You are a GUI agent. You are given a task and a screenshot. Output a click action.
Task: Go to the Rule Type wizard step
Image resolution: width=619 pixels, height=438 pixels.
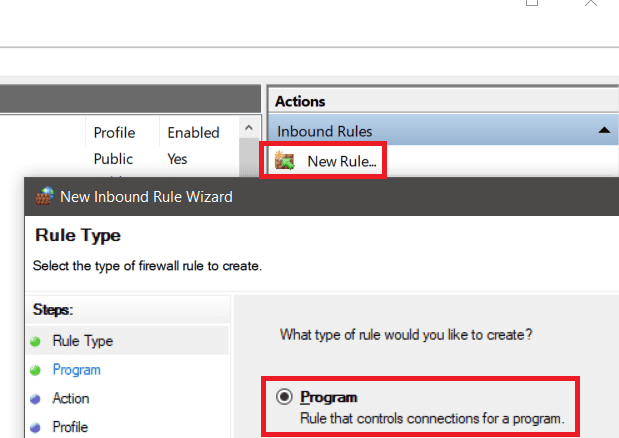83,341
